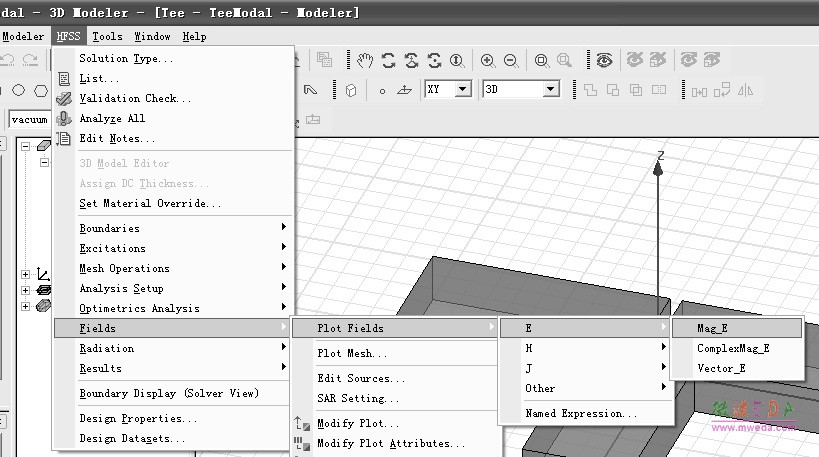Open the Tools menu
Image resolution: width=819 pixels, height=457 pixels.
(107, 37)
